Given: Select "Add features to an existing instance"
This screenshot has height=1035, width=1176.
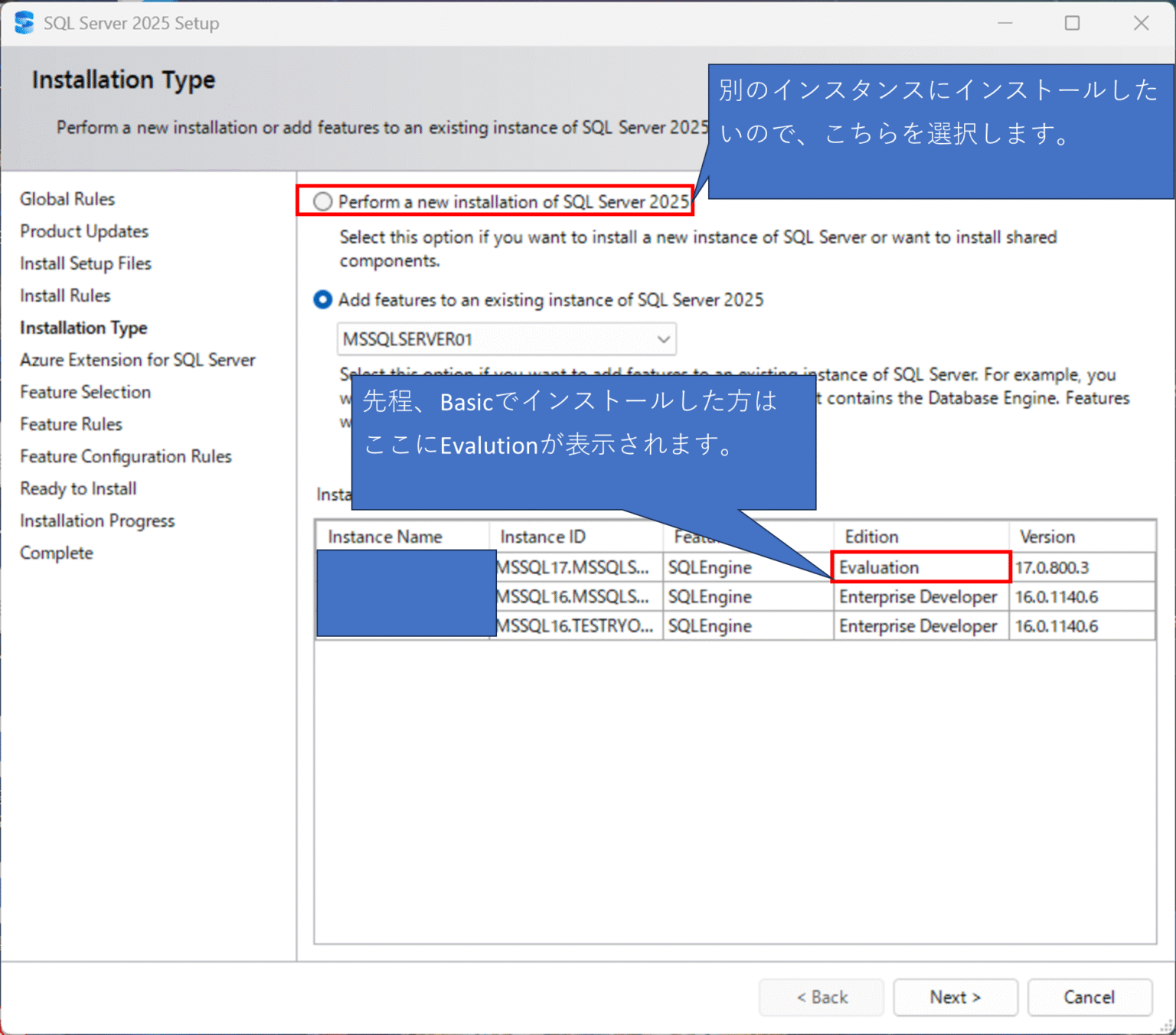Looking at the screenshot, I should 322,300.
